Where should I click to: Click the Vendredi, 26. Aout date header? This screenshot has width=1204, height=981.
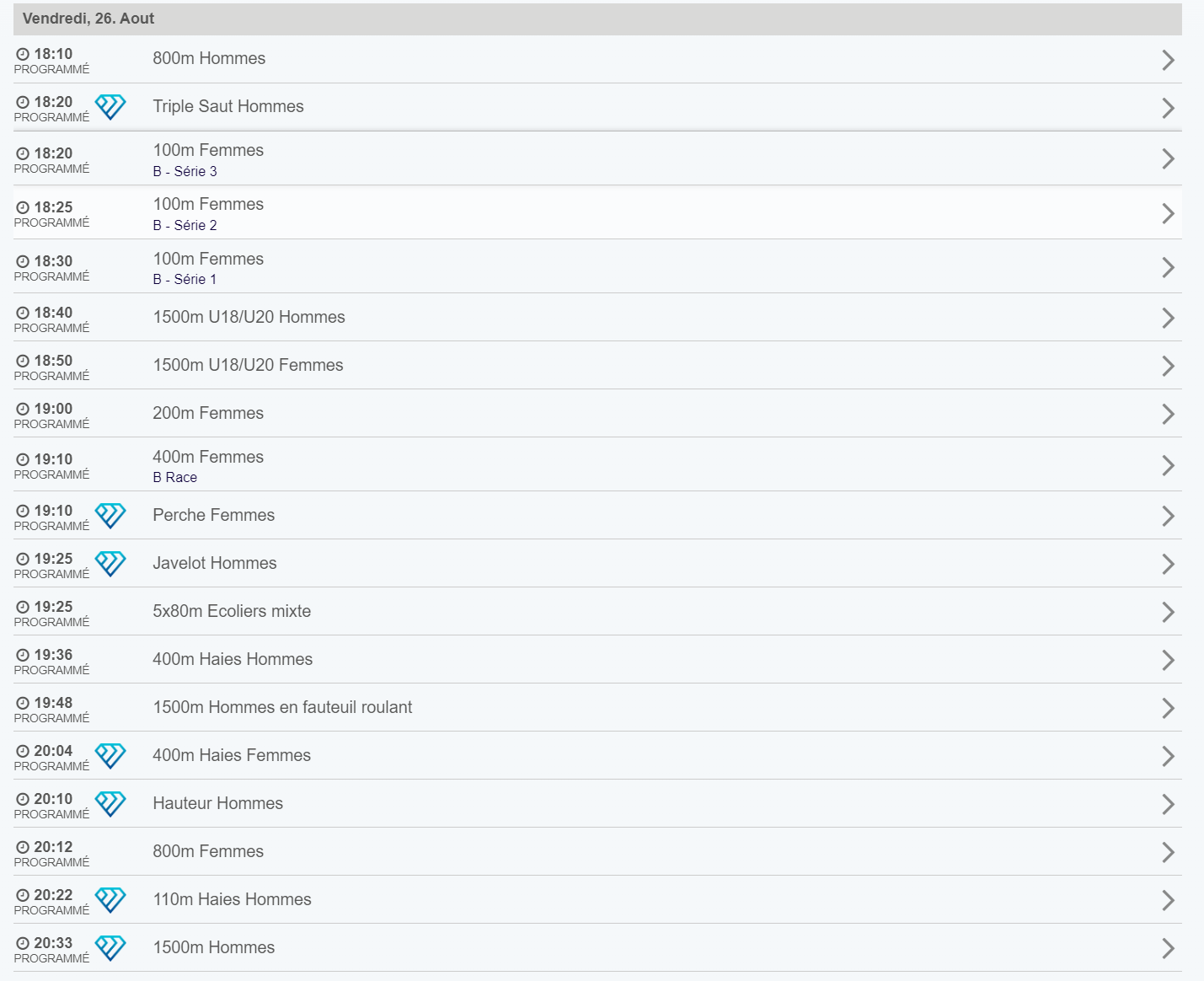[88, 19]
